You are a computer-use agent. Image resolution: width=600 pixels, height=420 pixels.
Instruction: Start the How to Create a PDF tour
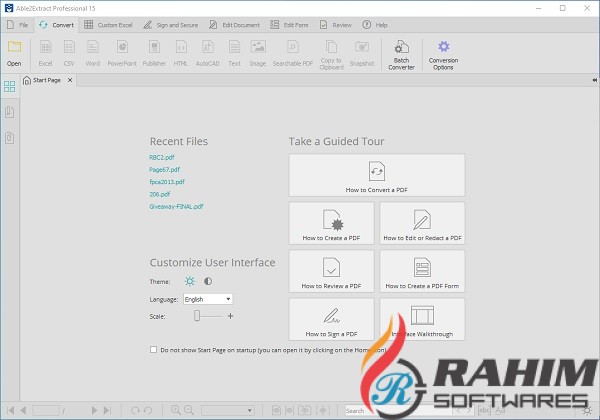tap(331, 223)
